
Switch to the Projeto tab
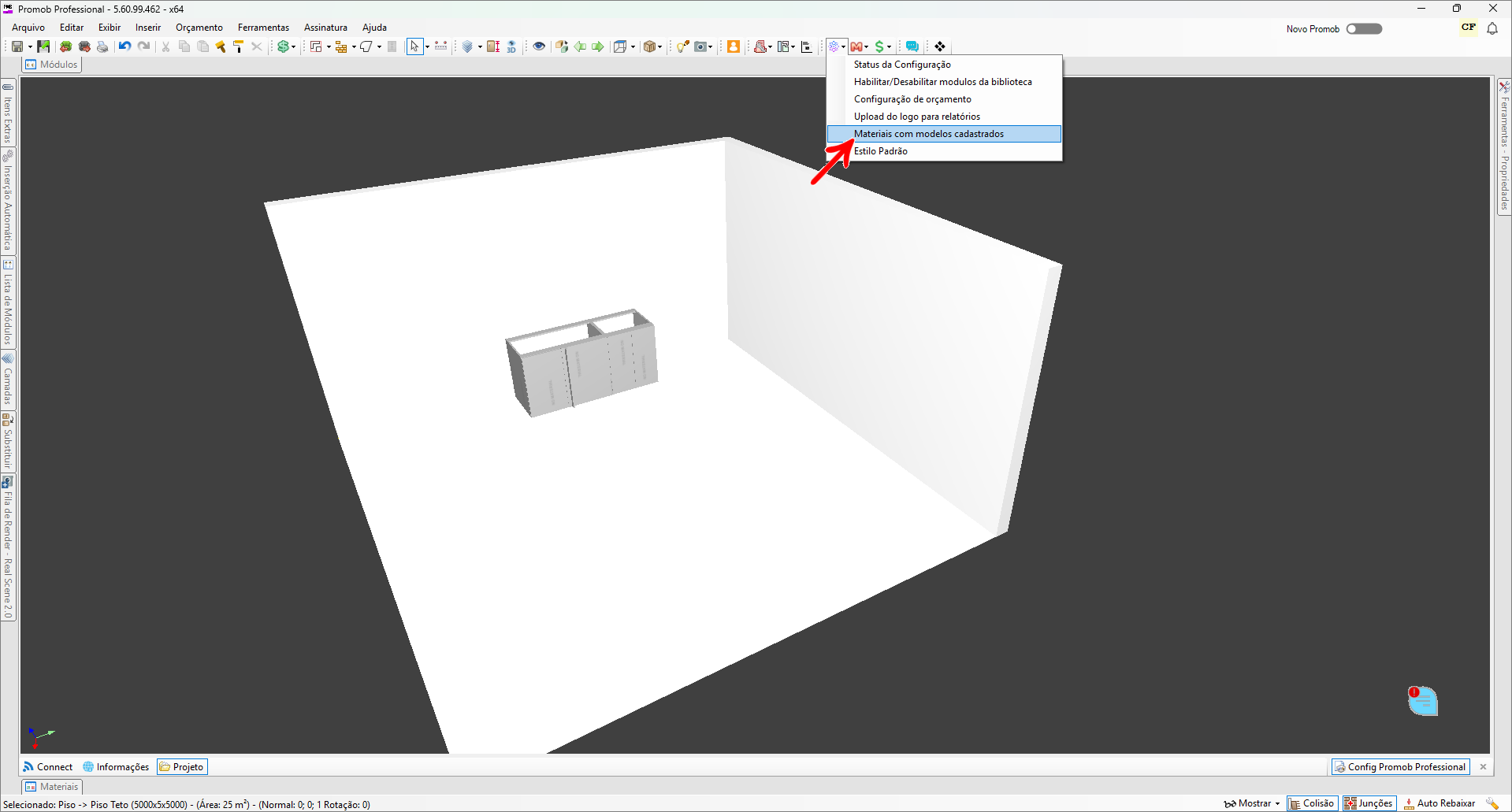pos(182,766)
